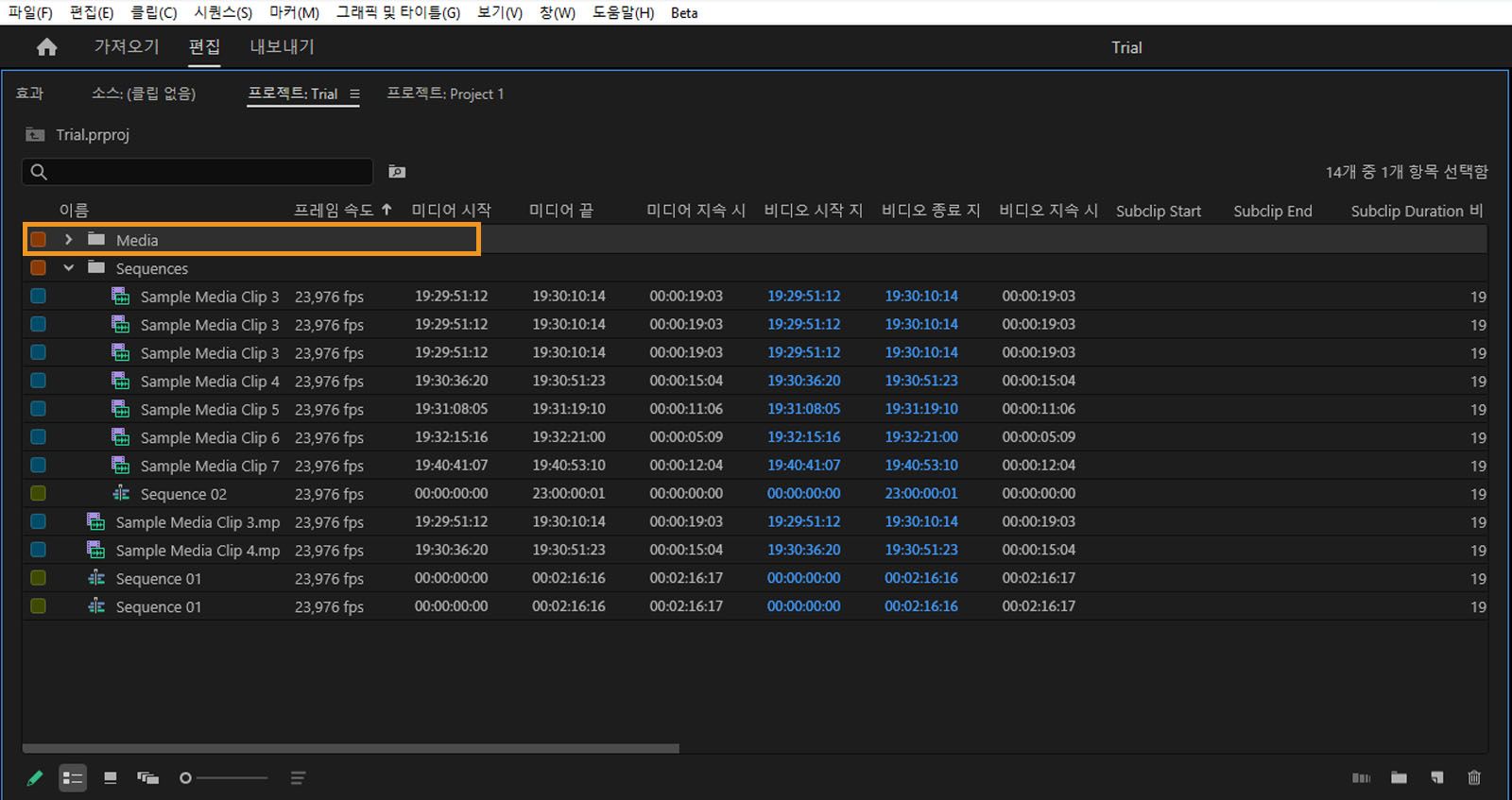Open the 클립(C) menu

click(x=153, y=12)
